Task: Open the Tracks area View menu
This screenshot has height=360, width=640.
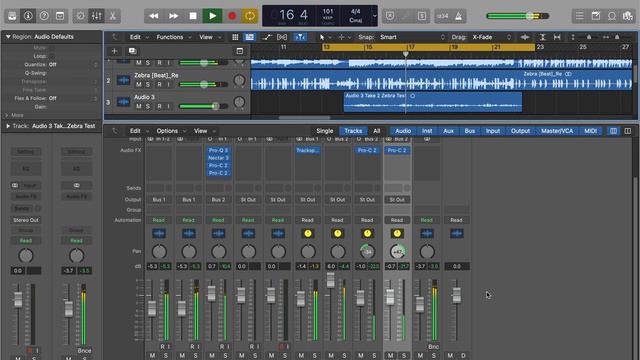Action: click(x=209, y=37)
